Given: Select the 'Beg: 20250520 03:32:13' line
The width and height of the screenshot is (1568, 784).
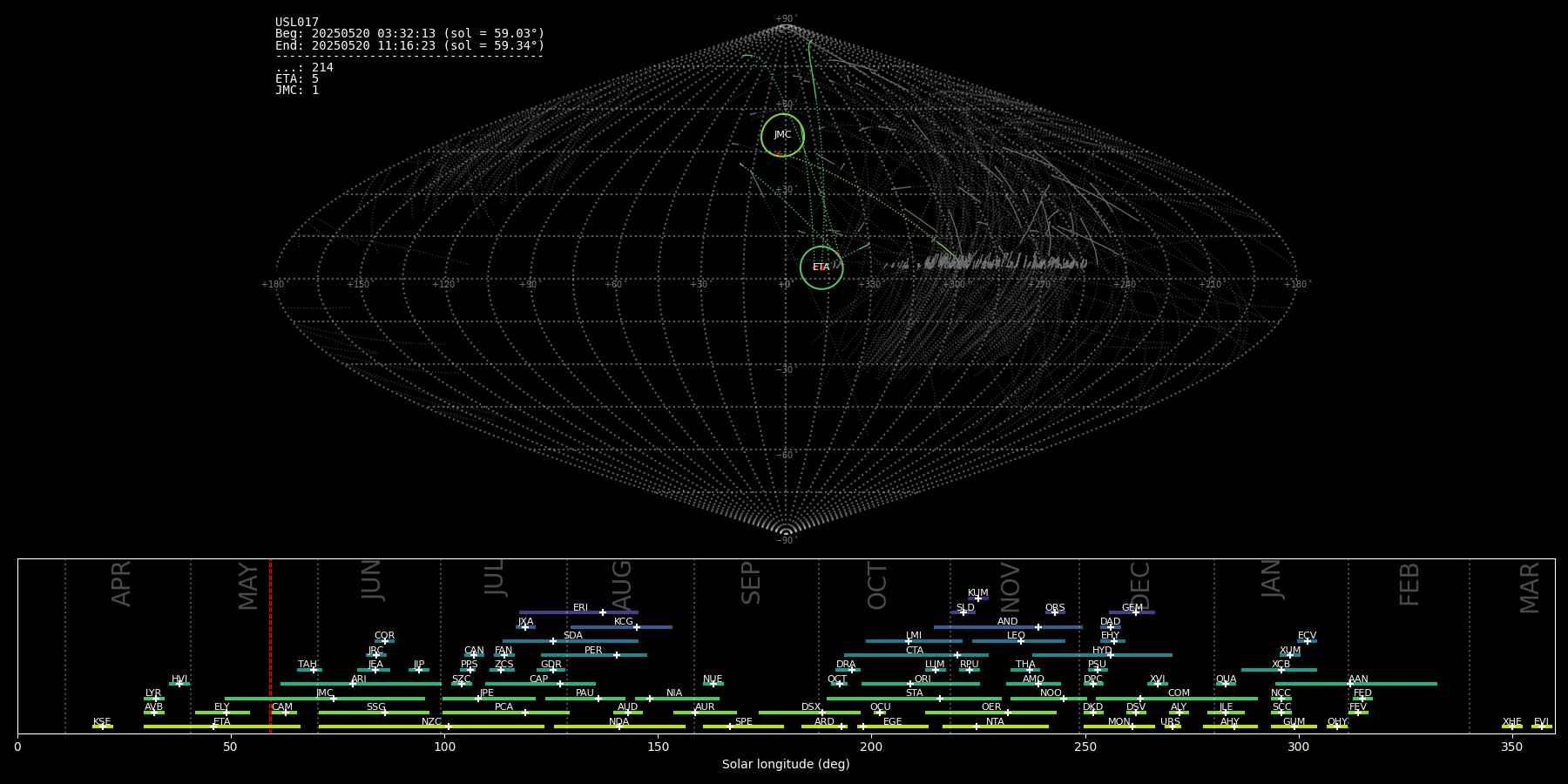Looking at the screenshot, I should 409,34.
